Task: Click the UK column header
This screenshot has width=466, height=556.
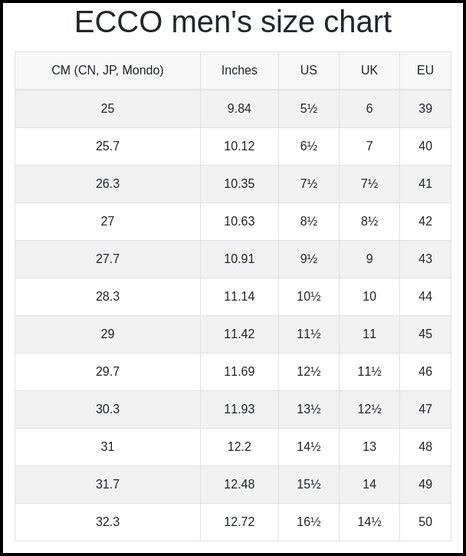Action: pyautogui.click(x=369, y=70)
